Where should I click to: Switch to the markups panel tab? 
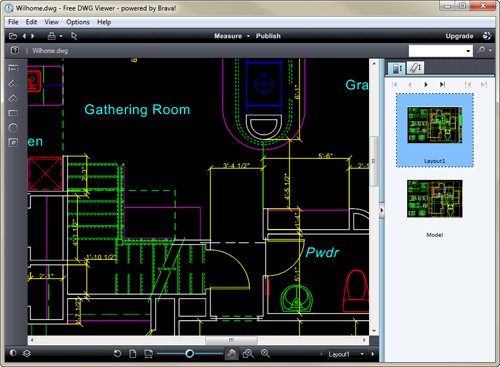point(415,68)
